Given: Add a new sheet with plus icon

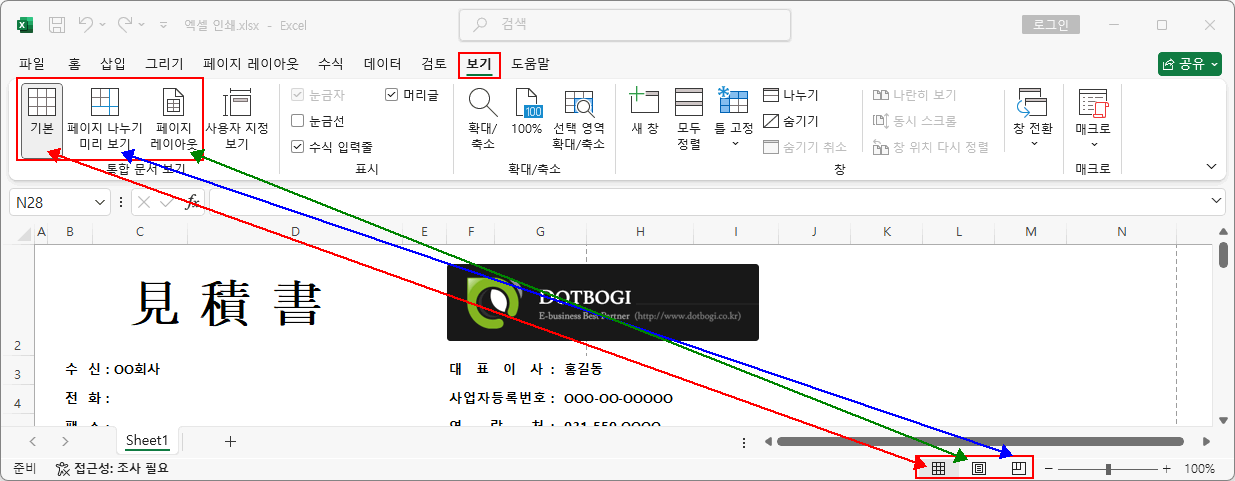Looking at the screenshot, I should pyautogui.click(x=230, y=441).
